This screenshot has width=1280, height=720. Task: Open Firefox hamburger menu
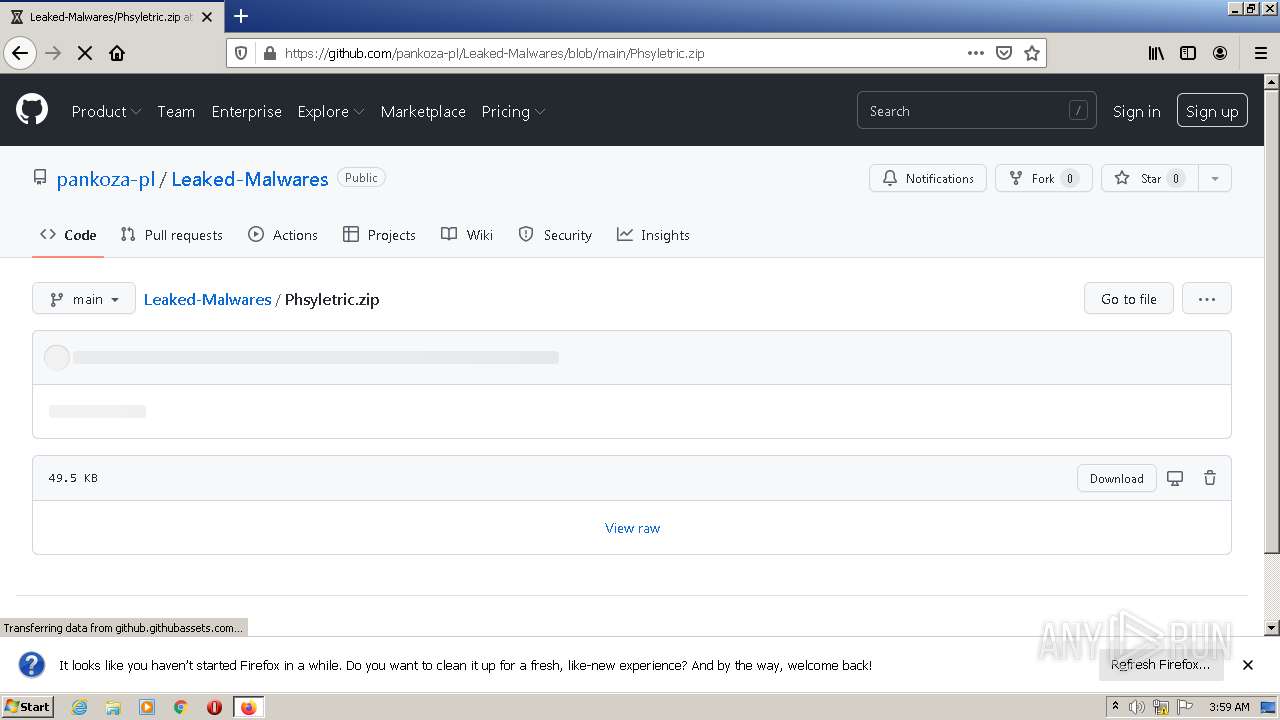click(x=1260, y=53)
